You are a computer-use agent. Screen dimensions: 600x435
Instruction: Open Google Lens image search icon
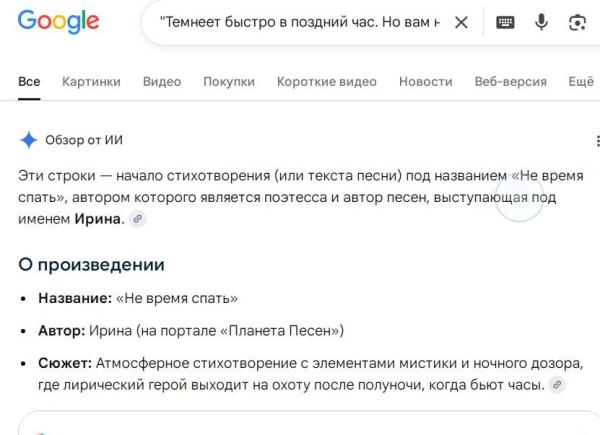pyautogui.click(x=577, y=23)
